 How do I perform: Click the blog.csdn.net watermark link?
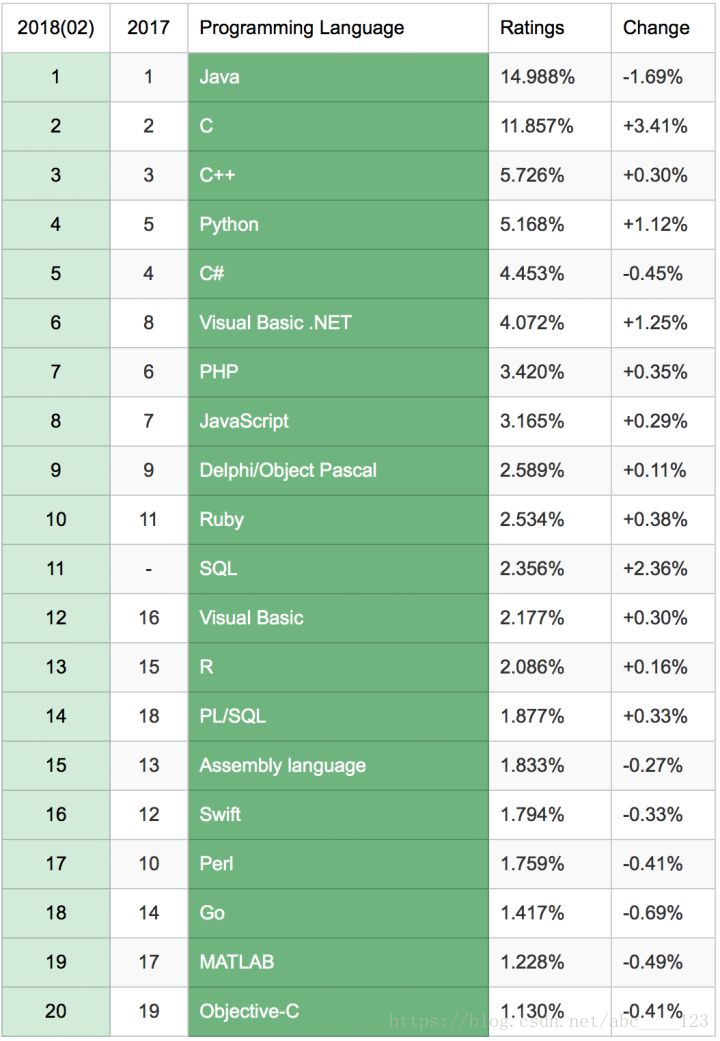click(549, 1020)
